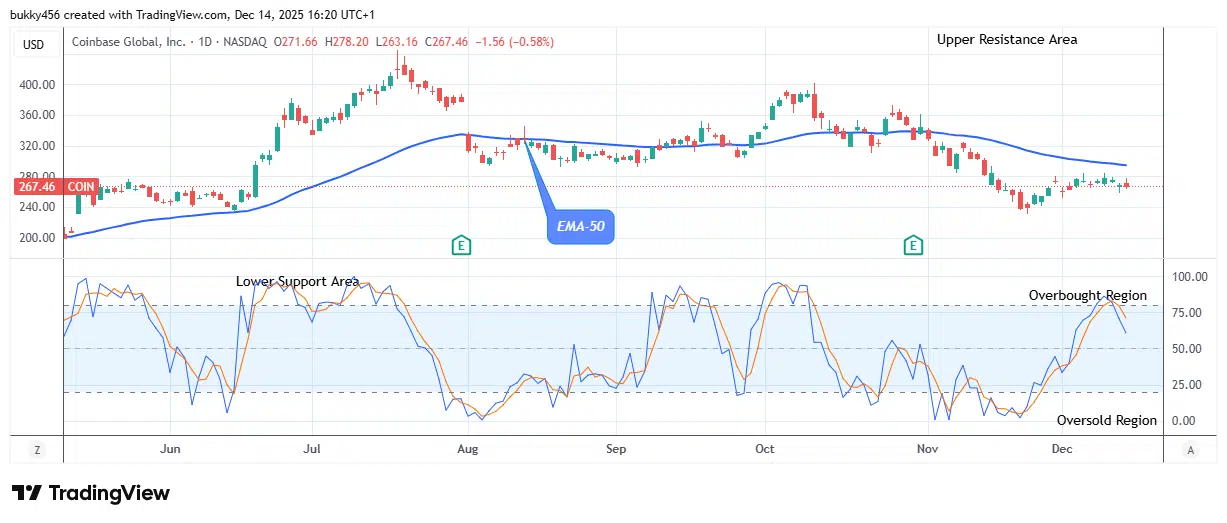The height and width of the screenshot is (523, 1227).
Task: Select the EMA-50 callout label
Action: tap(580, 229)
